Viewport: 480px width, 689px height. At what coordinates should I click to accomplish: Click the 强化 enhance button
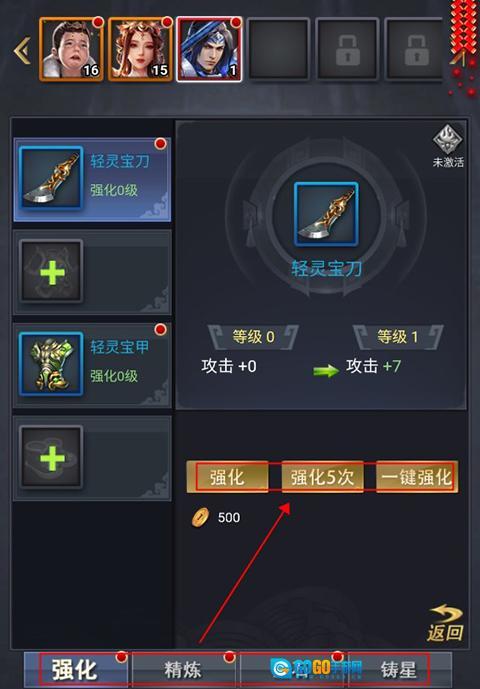[227, 477]
